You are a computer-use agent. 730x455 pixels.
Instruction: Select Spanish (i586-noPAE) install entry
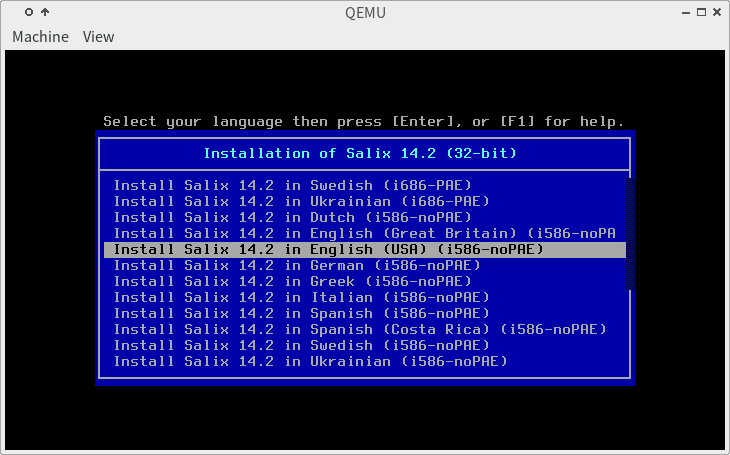tap(301, 313)
